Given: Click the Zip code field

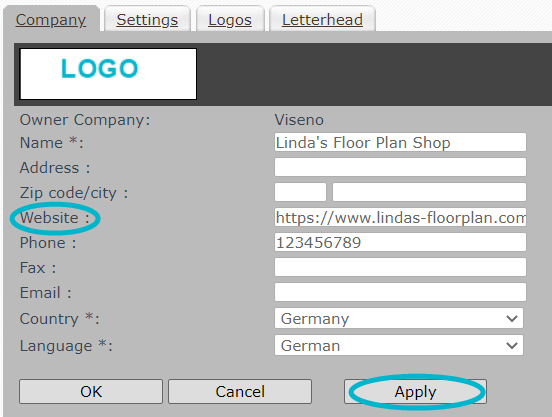Looking at the screenshot, I should point(300,192).
